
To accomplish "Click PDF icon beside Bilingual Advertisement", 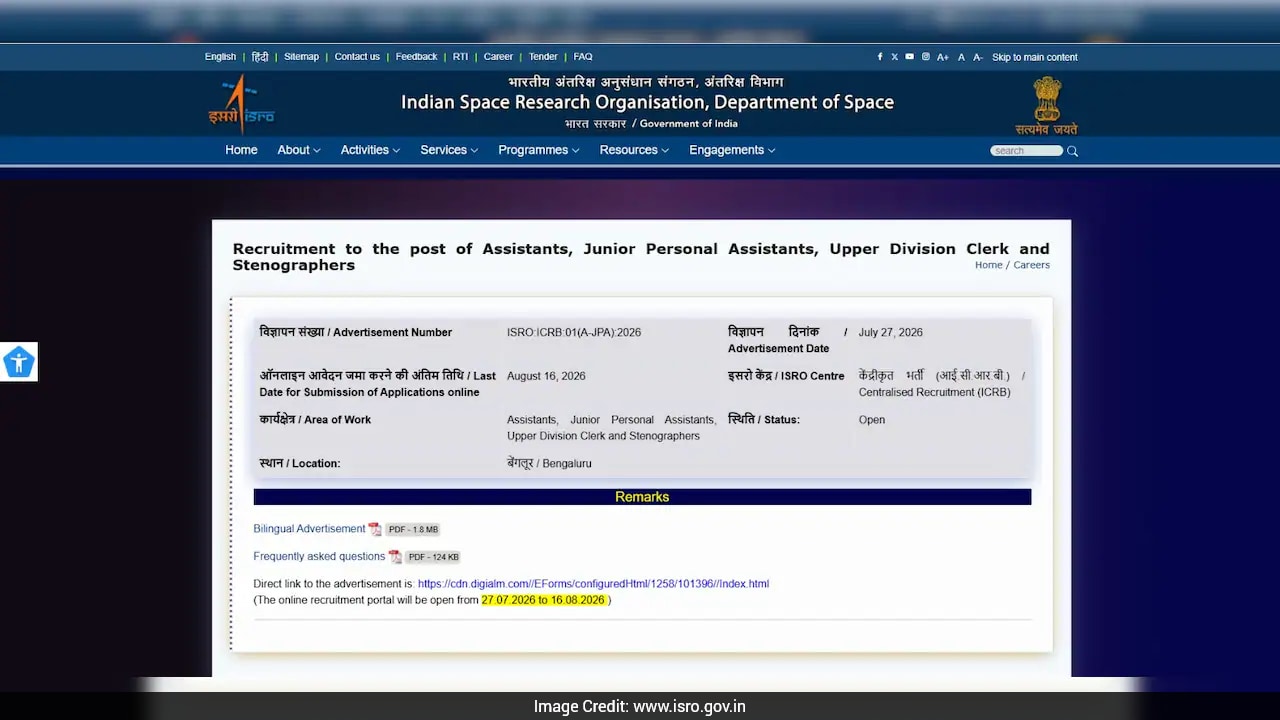I will click(375, 529).
